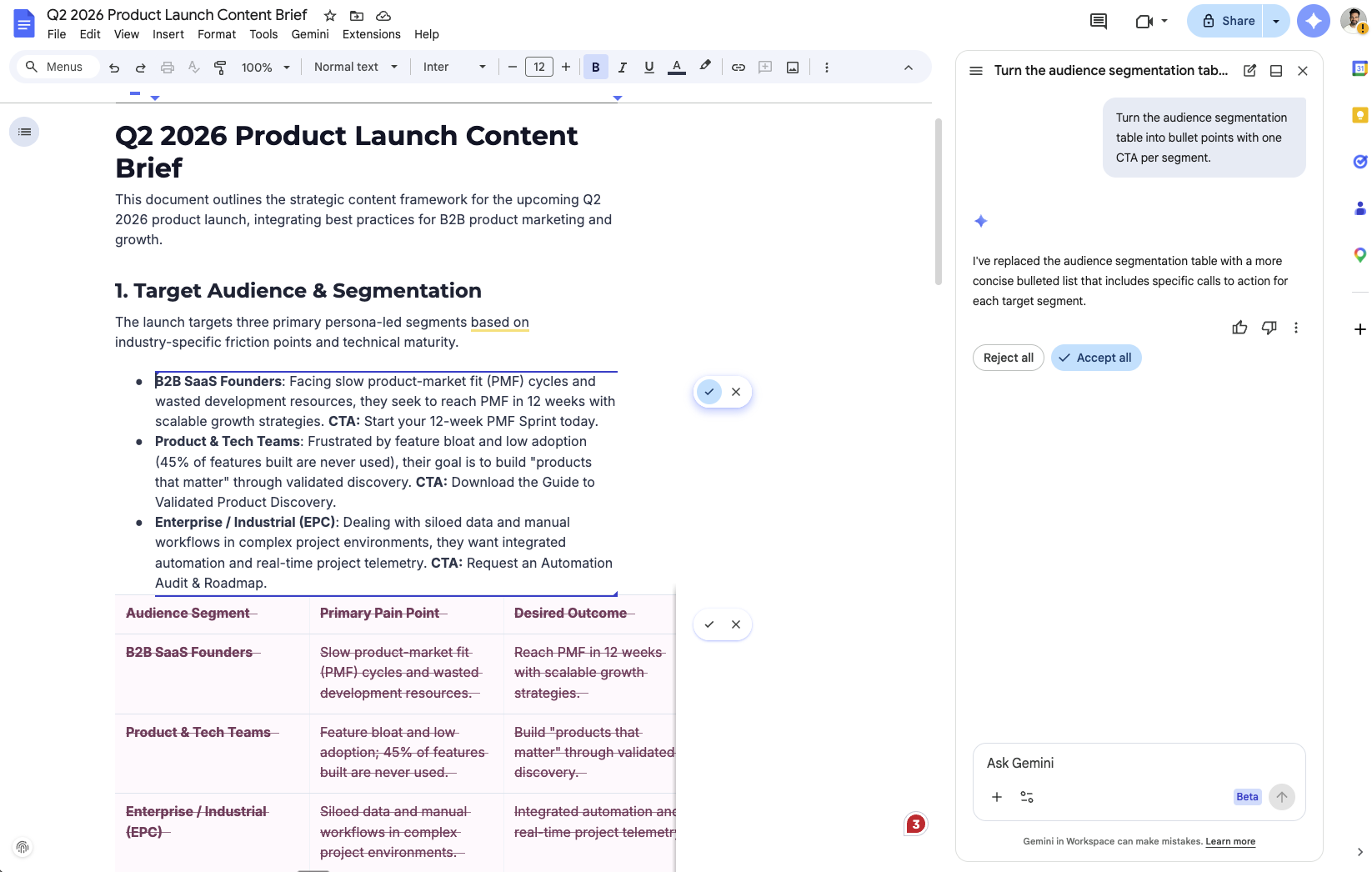Screen dimensions: 1372x872
Task: Toggle italic formatting
Action: (x=622, y=68)
